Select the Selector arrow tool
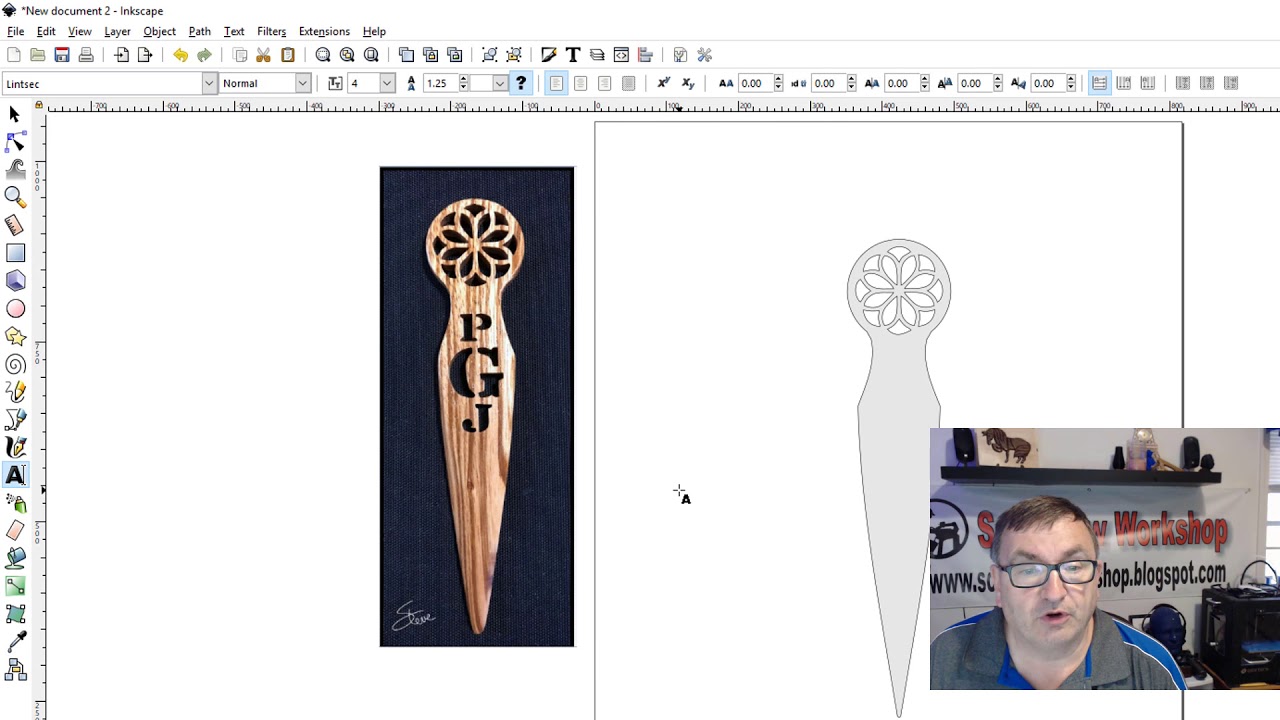Image resolution: width=1280 pixels, height=720 pixels. point(15,114)
